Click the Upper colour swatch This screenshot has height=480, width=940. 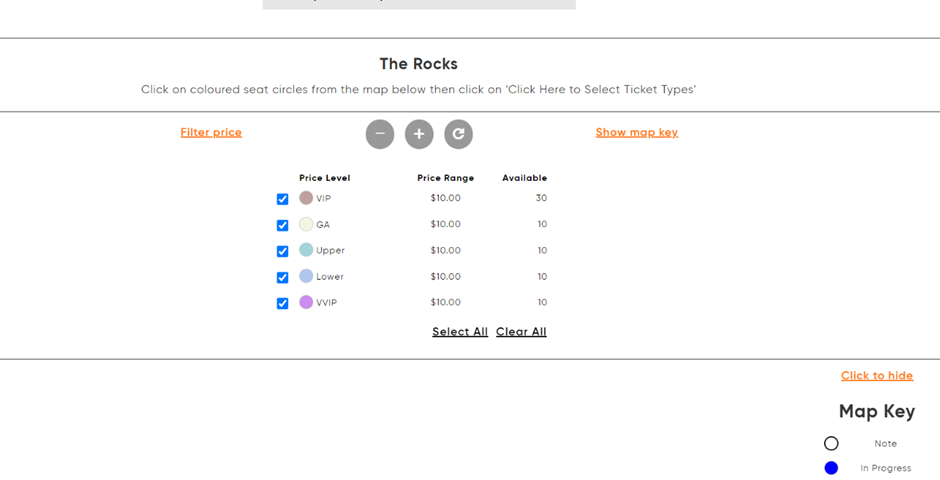click(306, 250)
